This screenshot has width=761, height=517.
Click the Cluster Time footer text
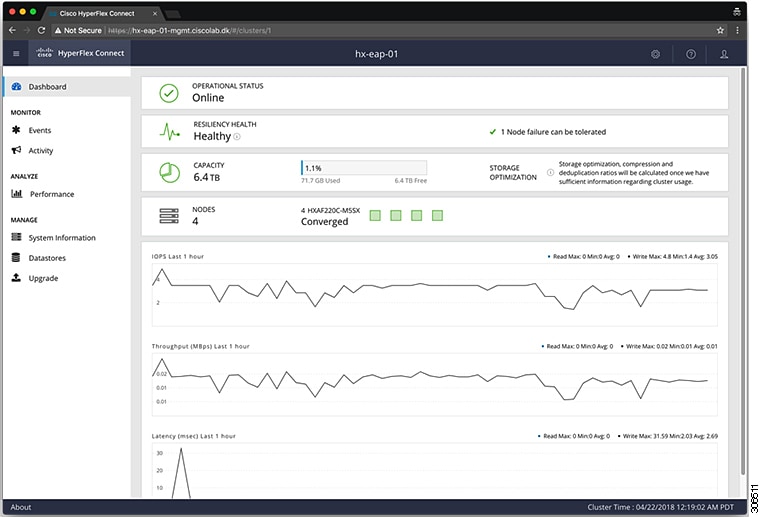pos(661,507)
